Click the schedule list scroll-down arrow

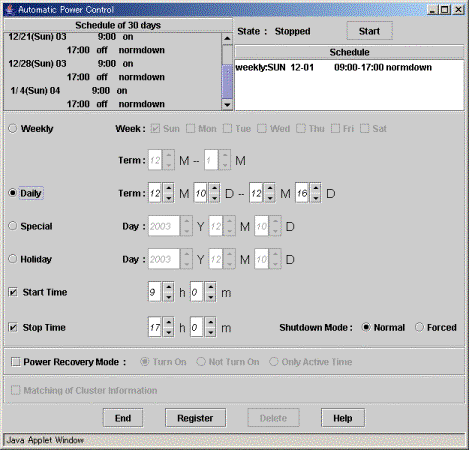227,105
